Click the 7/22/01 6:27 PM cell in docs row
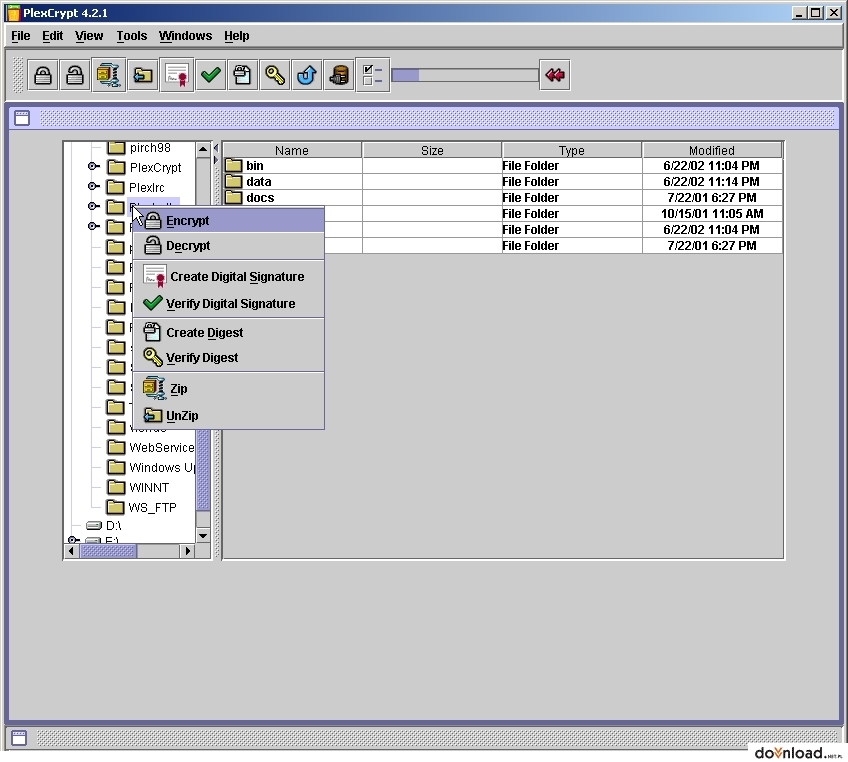 click(x=712, y=197)
